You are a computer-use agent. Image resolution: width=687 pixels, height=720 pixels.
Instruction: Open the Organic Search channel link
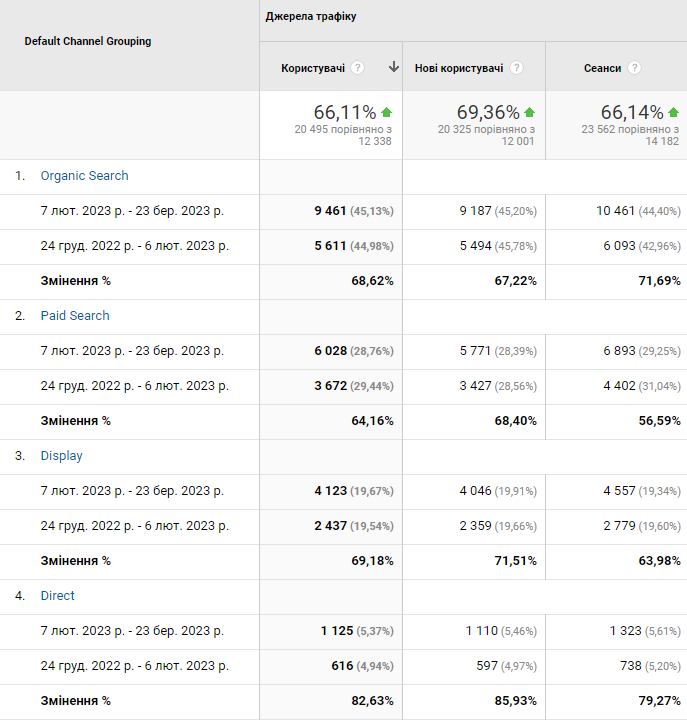tap(84, 176)
